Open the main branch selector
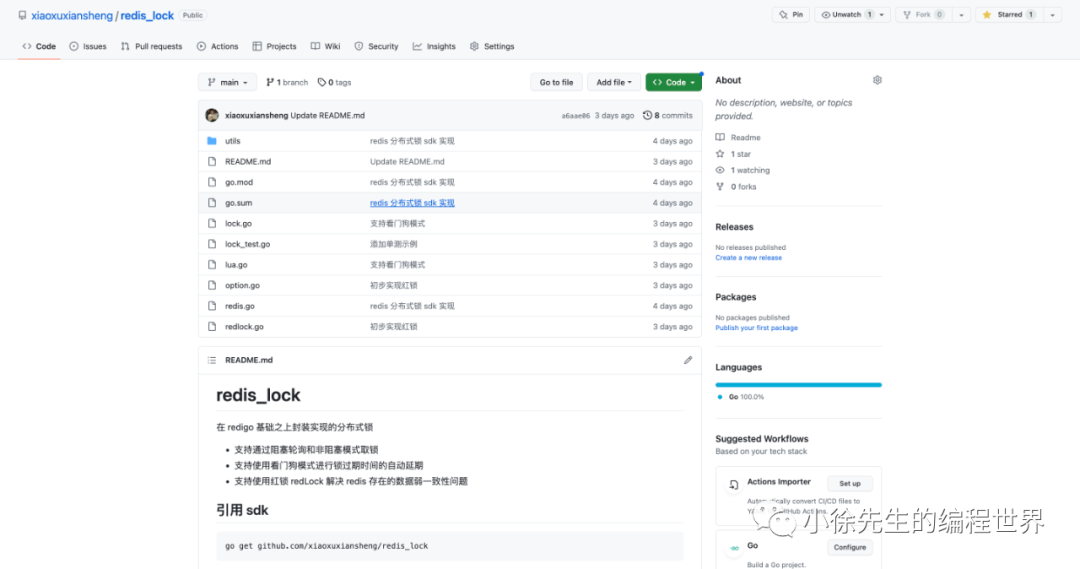This screenshot has width=1080, height=569. pos(227,82)
